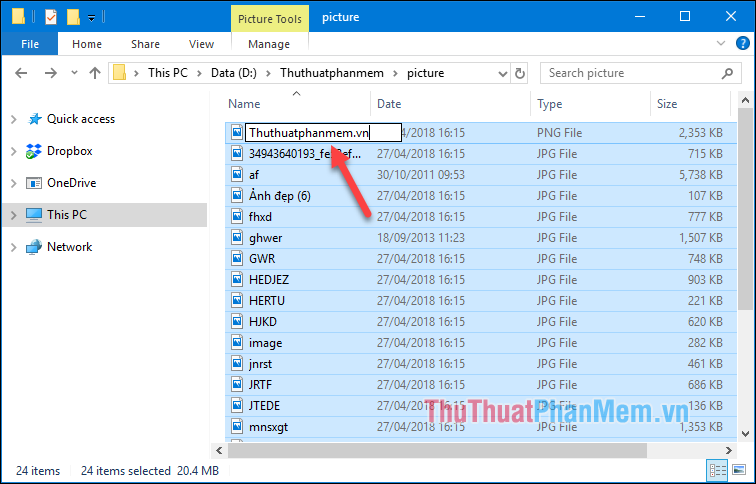Expand the OneDrive tree node
This screenshot has width=756, height=484.
pyautogui.click(x=14, y=183)
